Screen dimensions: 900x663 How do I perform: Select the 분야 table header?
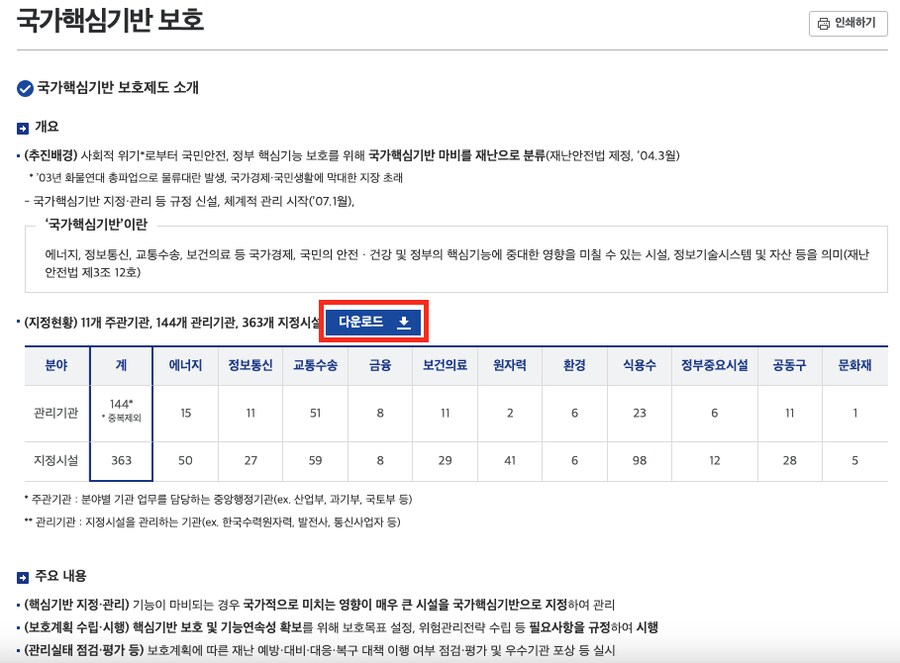click(57, 365)
